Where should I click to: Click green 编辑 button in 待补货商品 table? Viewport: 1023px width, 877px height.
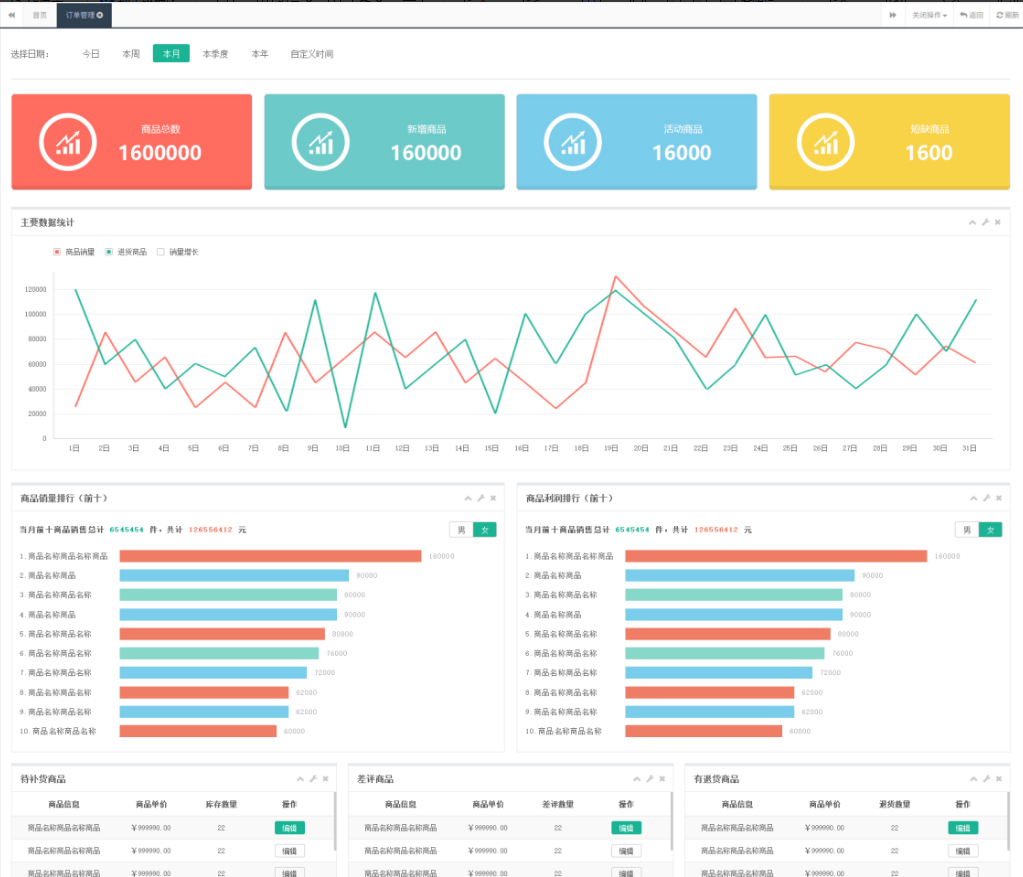(x=289, y=828)
